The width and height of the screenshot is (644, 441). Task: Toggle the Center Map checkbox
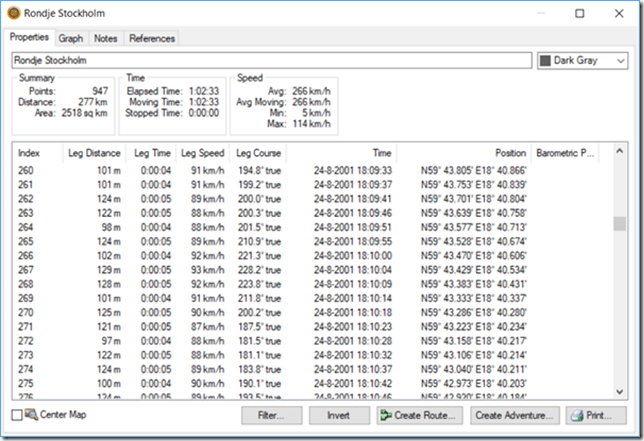[16, 414]
